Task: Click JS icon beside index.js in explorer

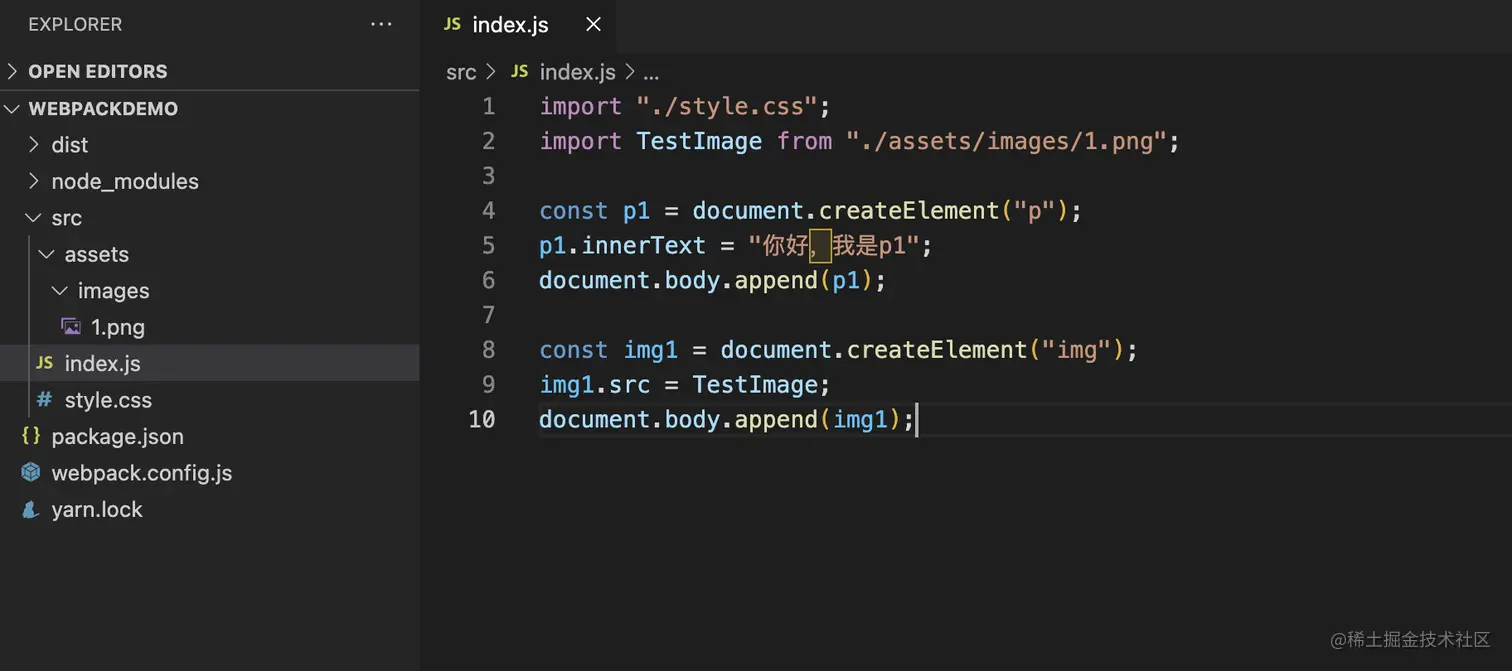Action: pyautogui.click(x=44, y=363)
